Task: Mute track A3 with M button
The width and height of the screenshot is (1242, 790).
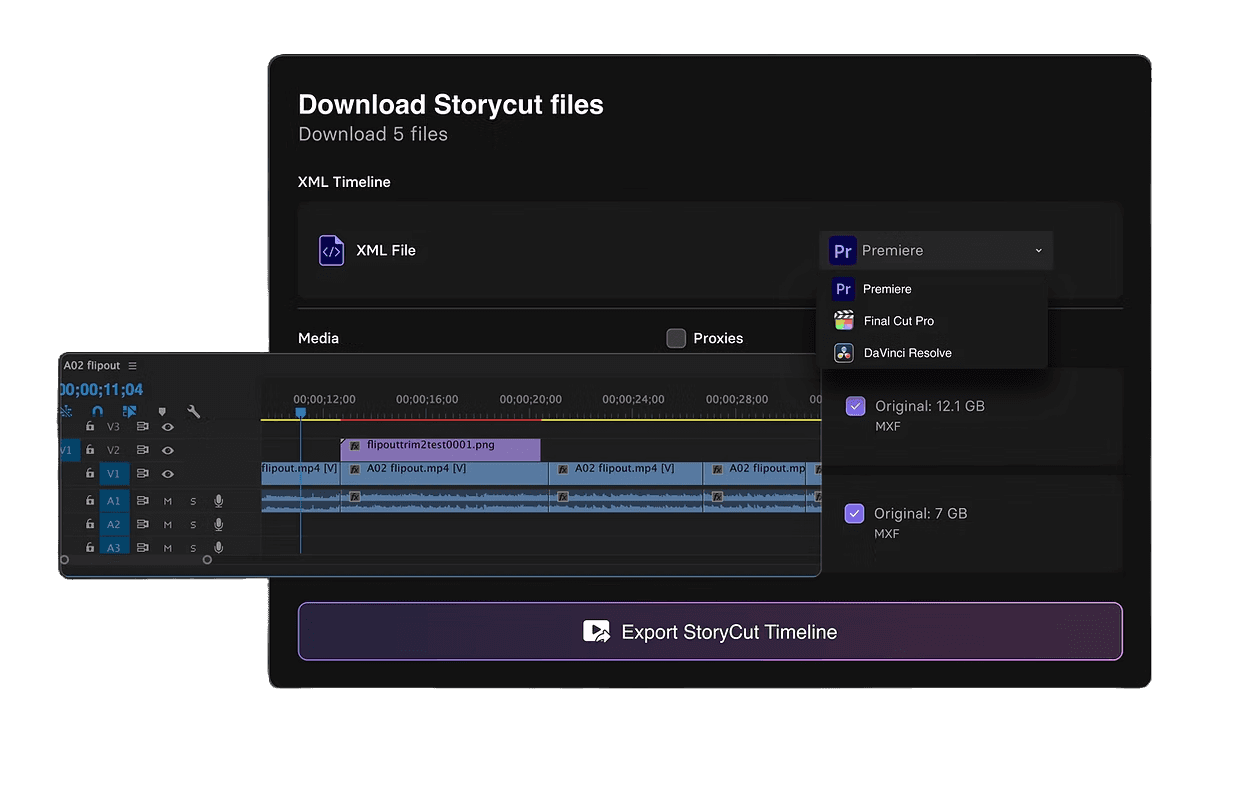Action: tap(168, 548)
